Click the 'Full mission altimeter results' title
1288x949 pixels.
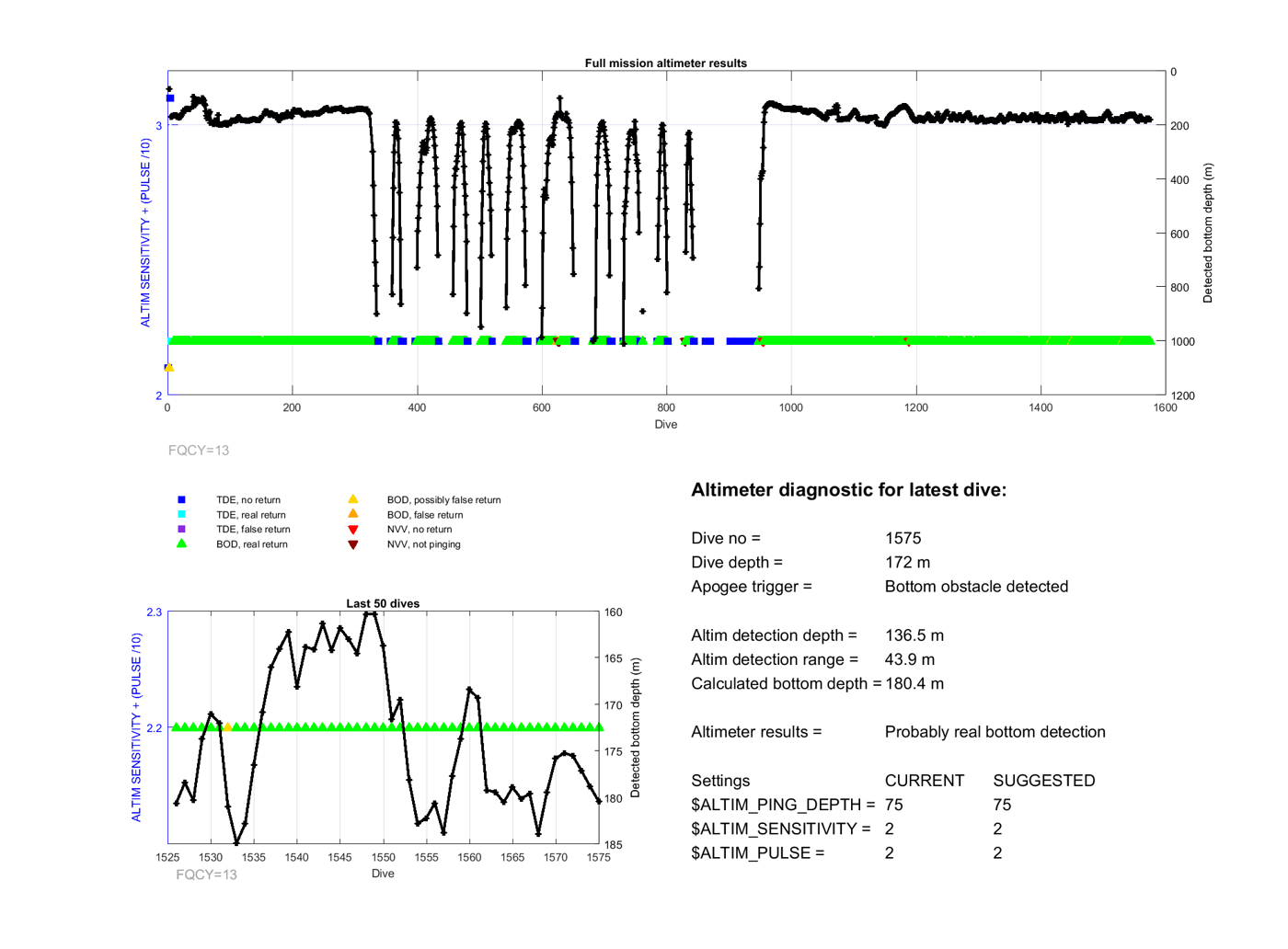tap(665, 63)
